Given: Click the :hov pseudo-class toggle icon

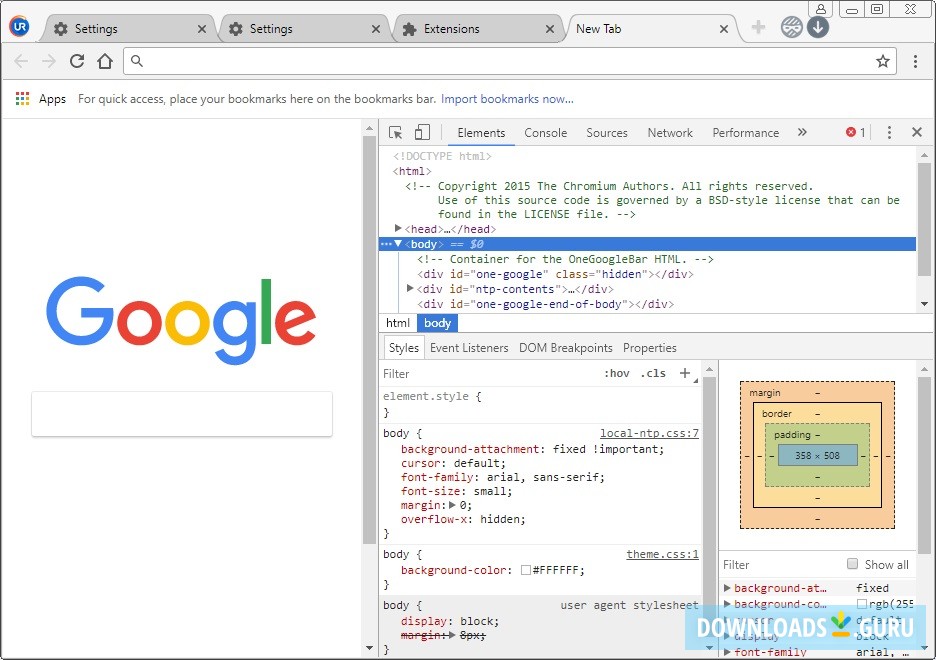Looking at the screenshot, I should tap(618, 372).
